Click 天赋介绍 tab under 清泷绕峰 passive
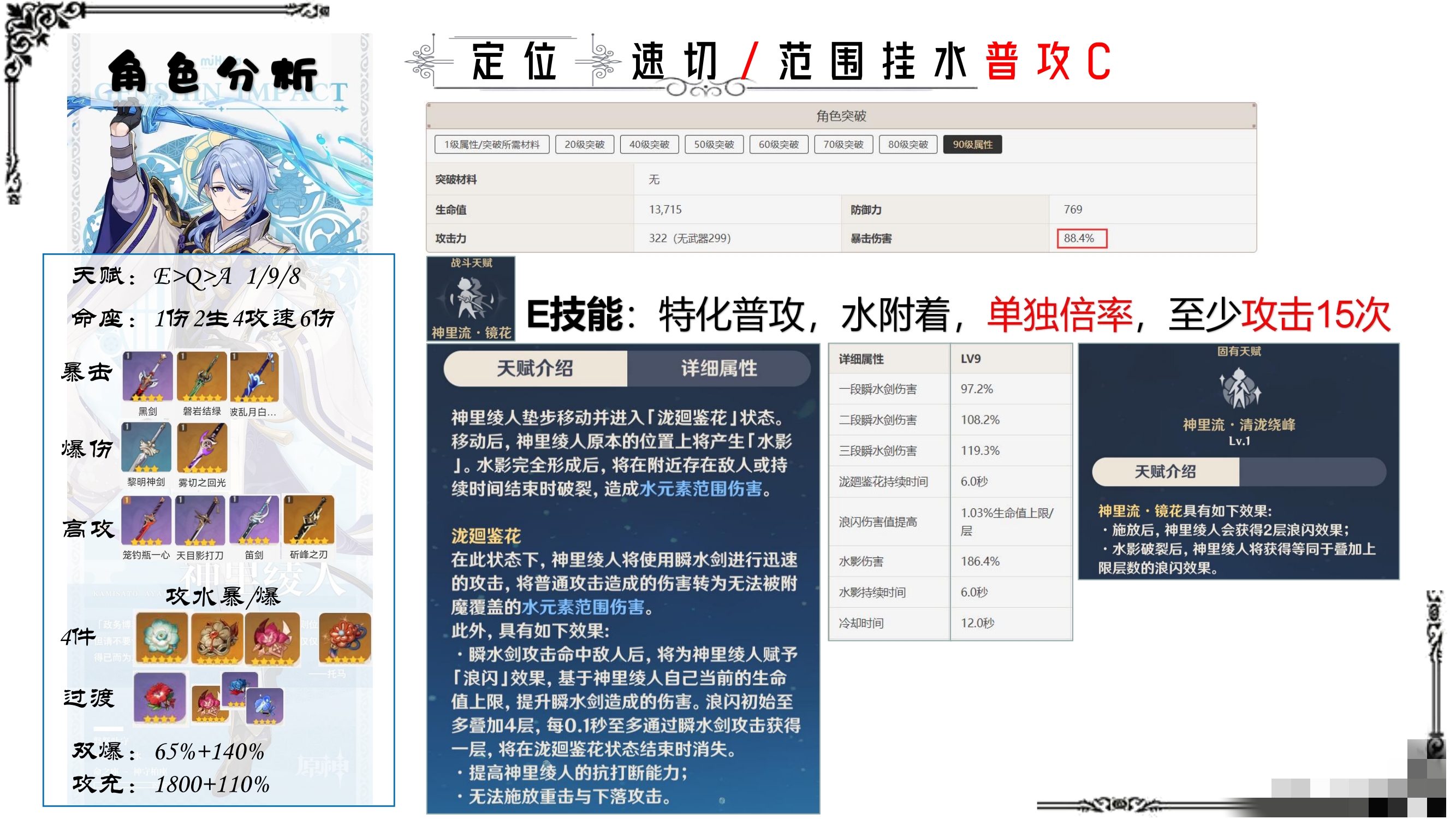The width and height of the screenshot is (1456, 819). 1166,472
